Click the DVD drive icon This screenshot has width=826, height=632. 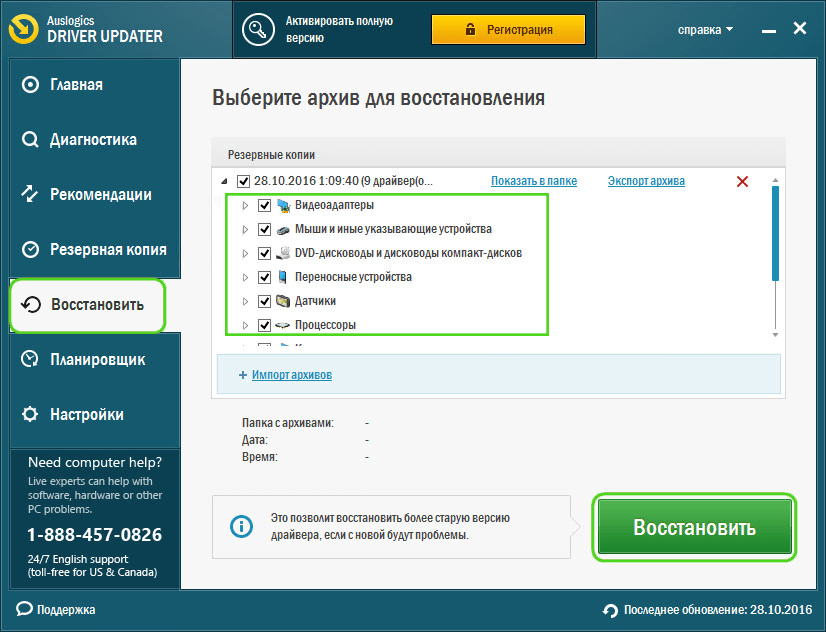[283, 253]
